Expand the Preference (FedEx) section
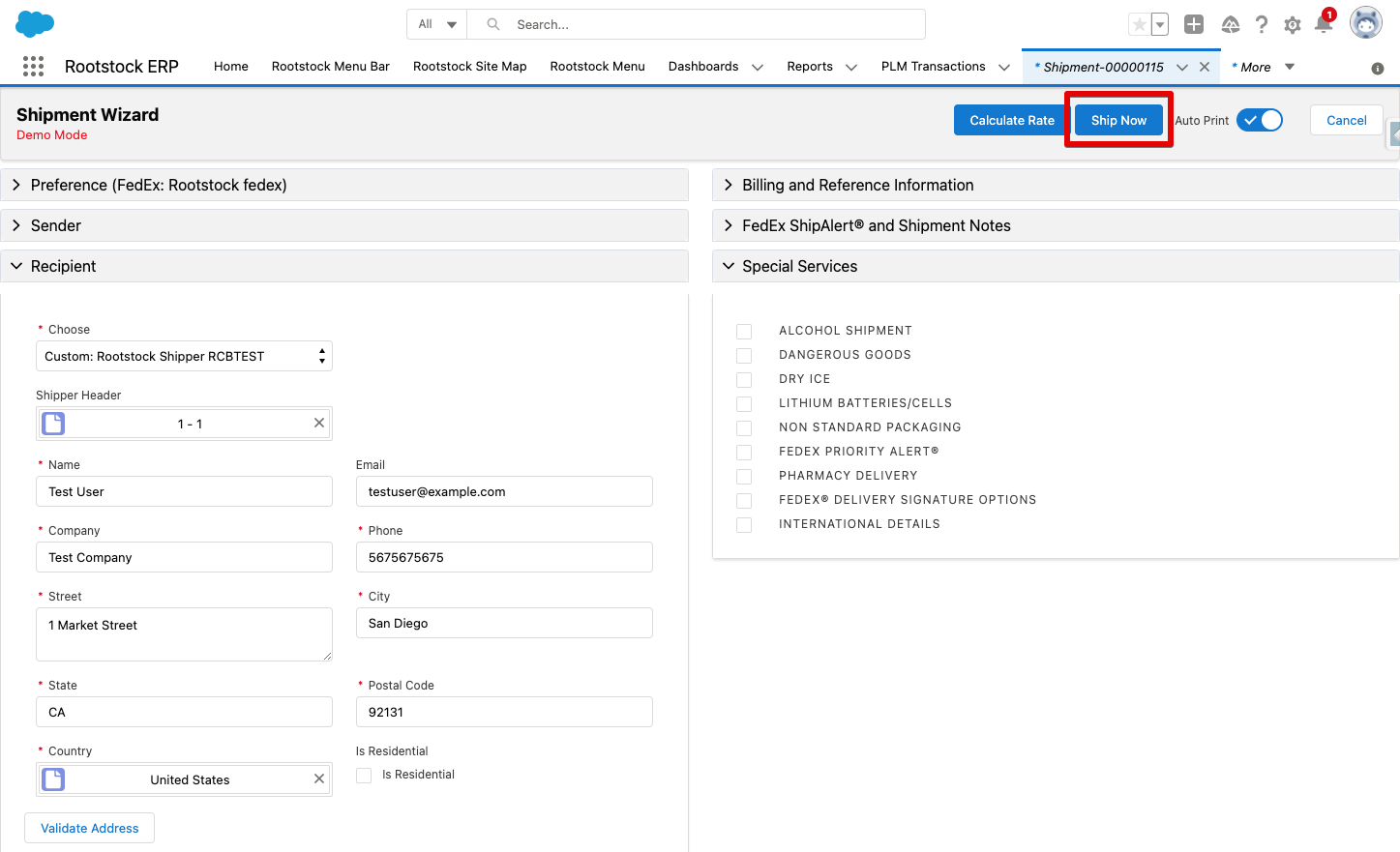 pos(344,185)
